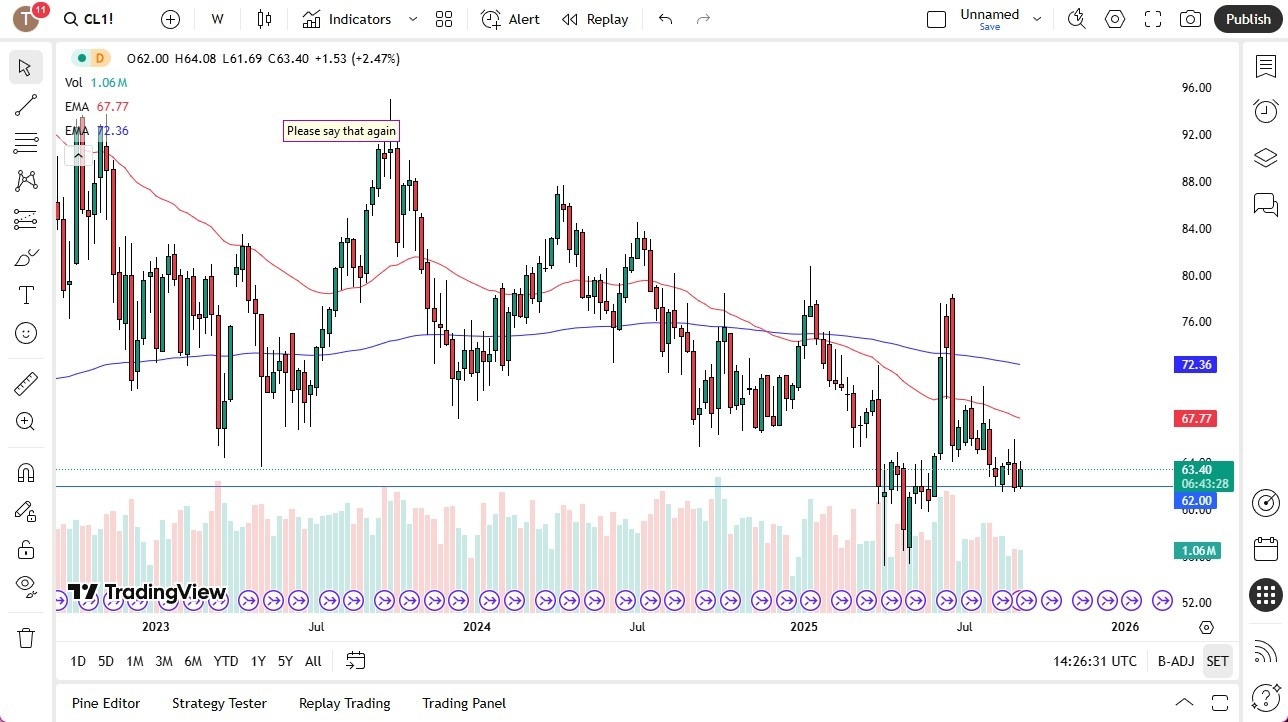Select the Trend Line tool
Screen dimensions: 1288x722
[x=26, y=105]
